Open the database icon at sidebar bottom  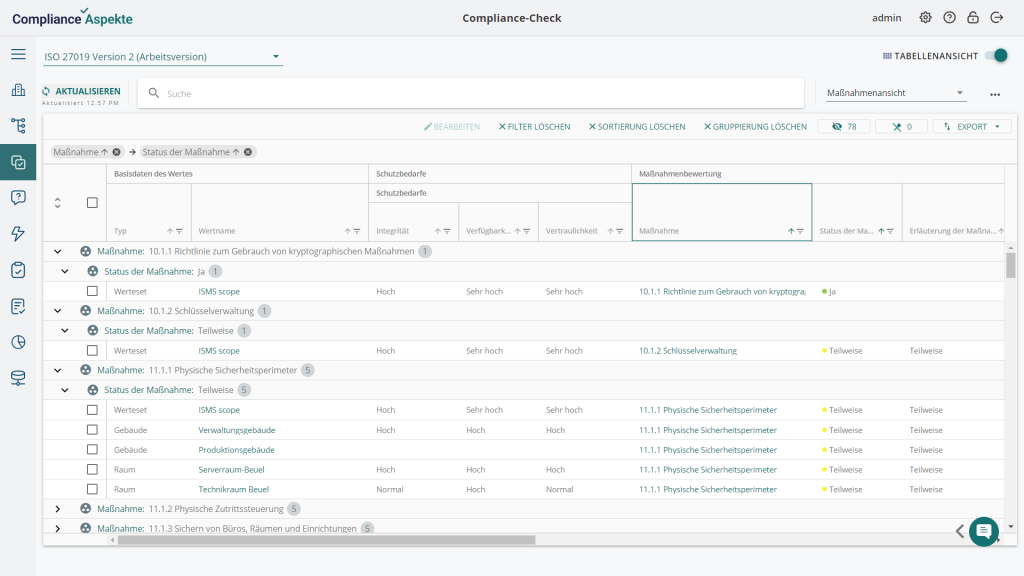pyautogui.click(x=18, y=377)
